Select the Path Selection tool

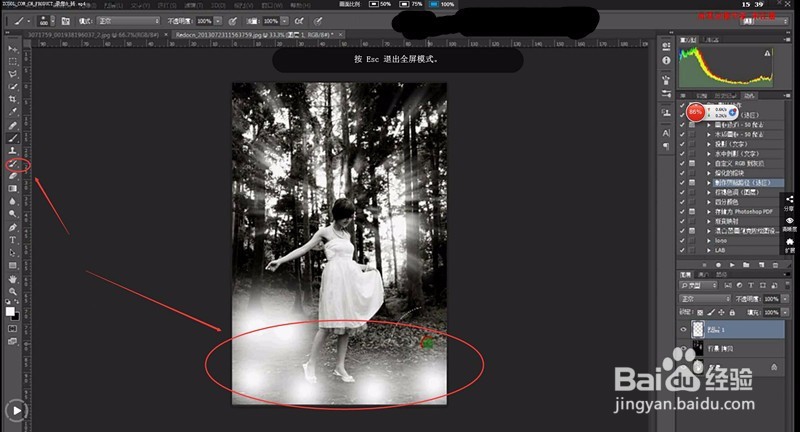(13, 253)
